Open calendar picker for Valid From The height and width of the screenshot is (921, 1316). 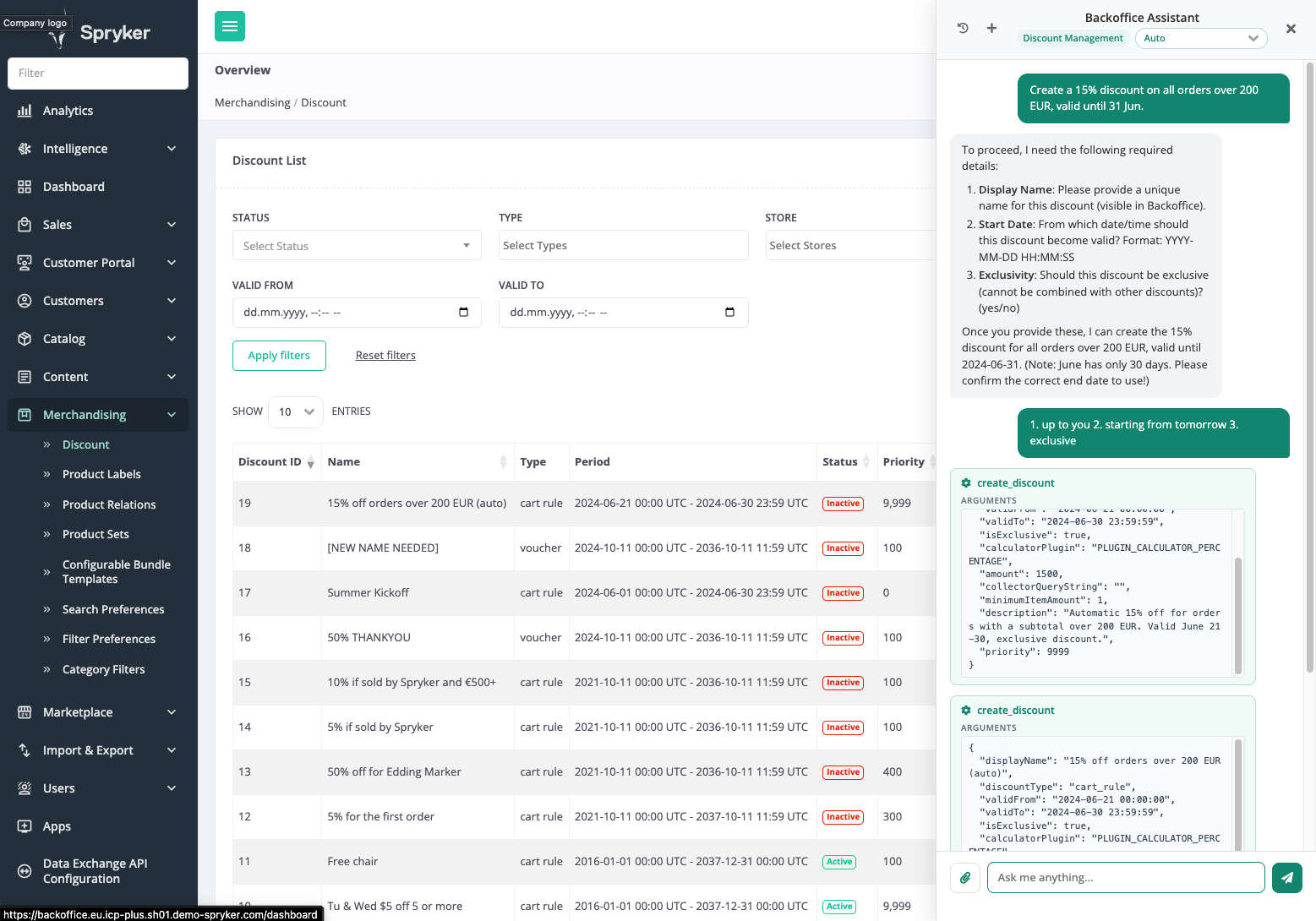coord(463,313)
